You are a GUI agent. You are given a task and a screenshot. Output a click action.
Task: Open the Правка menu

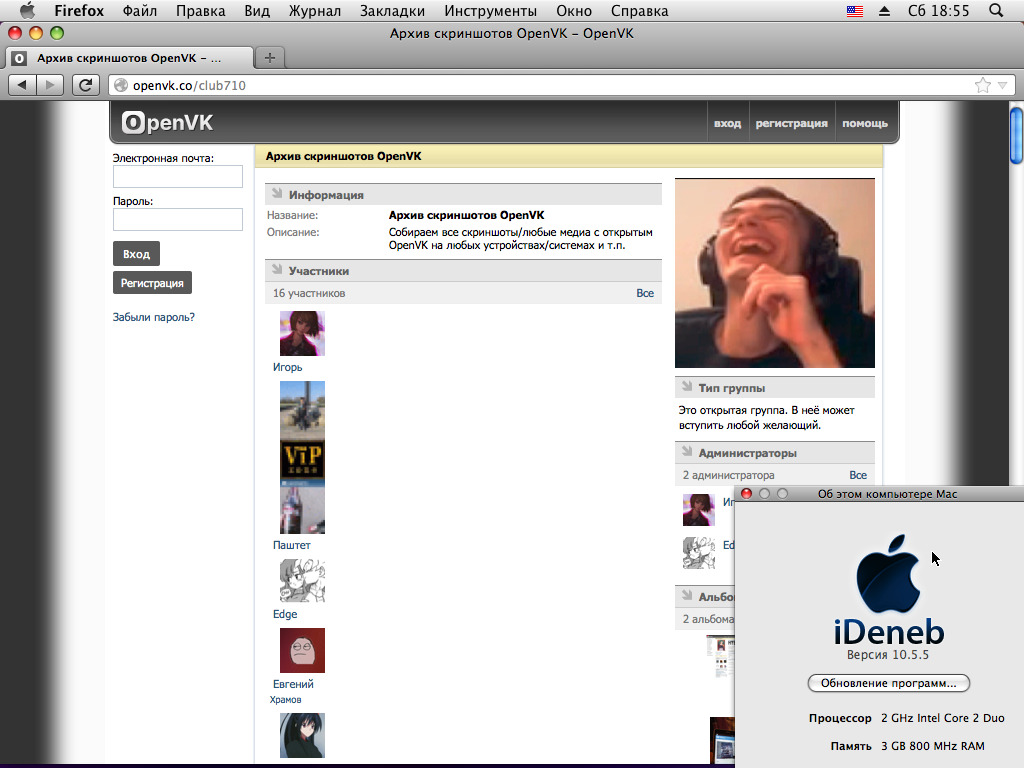(200, 11)
